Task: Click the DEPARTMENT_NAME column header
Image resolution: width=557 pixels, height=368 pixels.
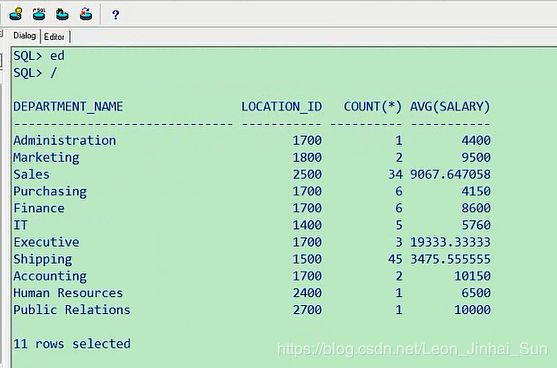Action: 68,107
